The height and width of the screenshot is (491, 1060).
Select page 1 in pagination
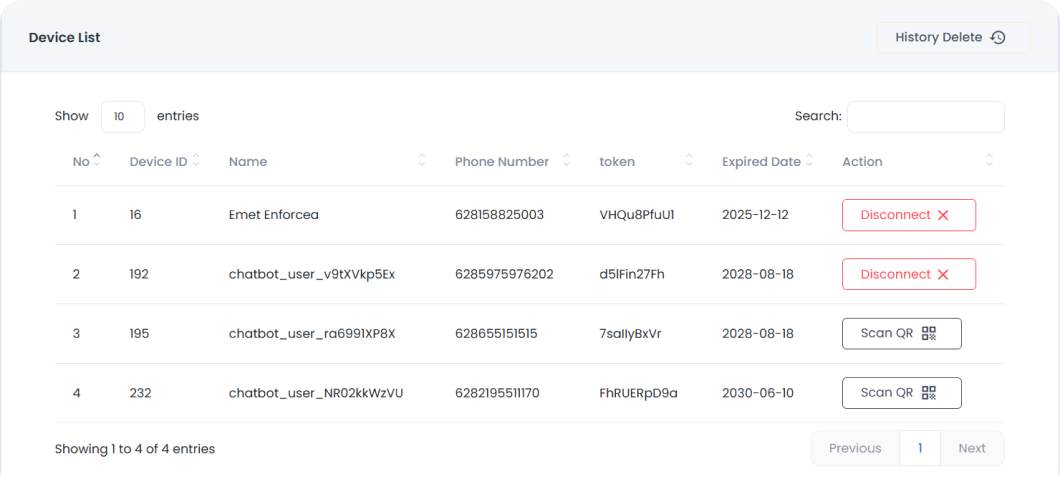point(920,448)
